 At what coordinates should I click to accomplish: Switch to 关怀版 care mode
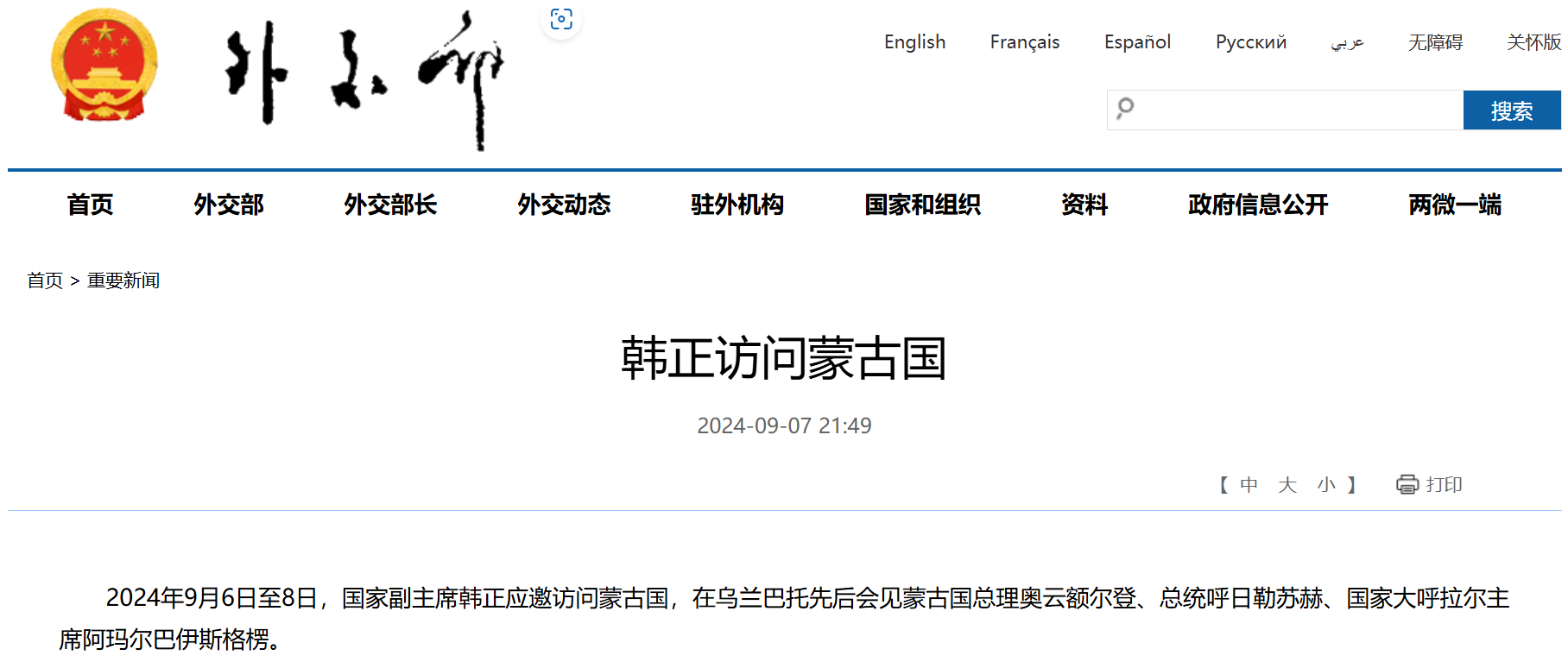click(1533, 42)
